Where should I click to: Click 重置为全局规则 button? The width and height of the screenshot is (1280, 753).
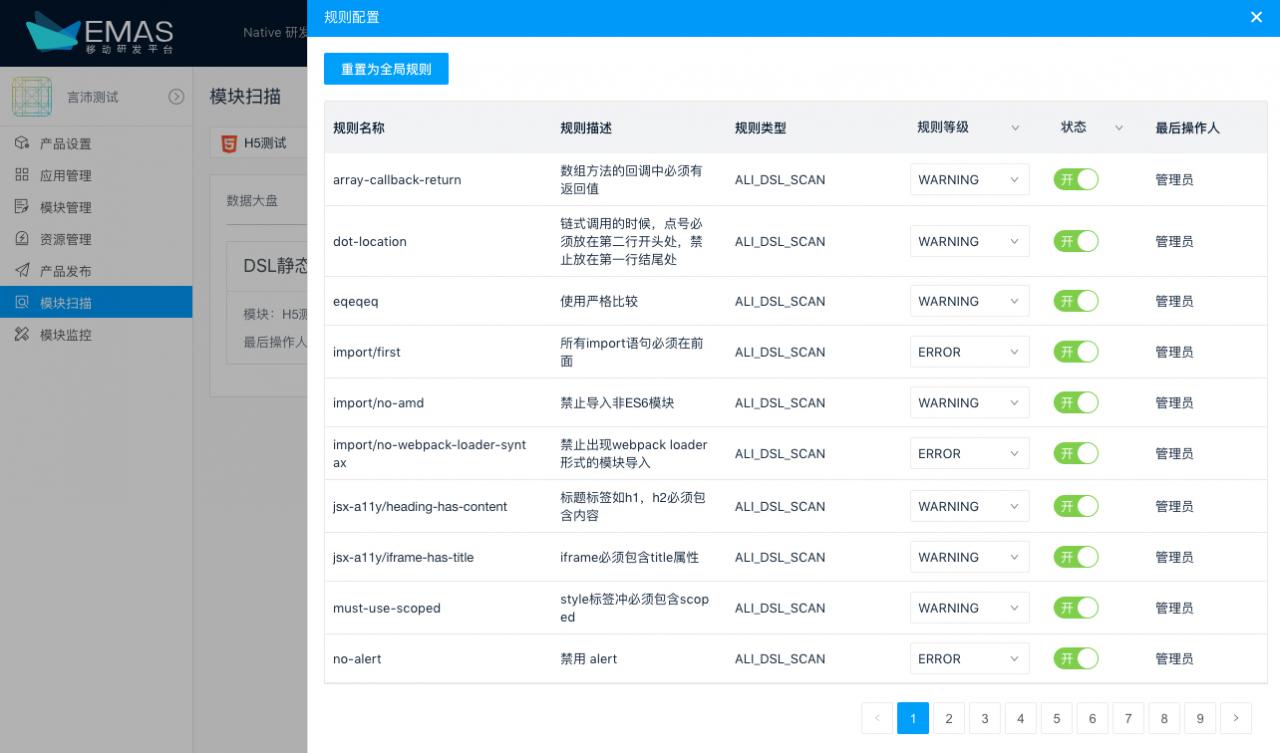tap(386, 69)
